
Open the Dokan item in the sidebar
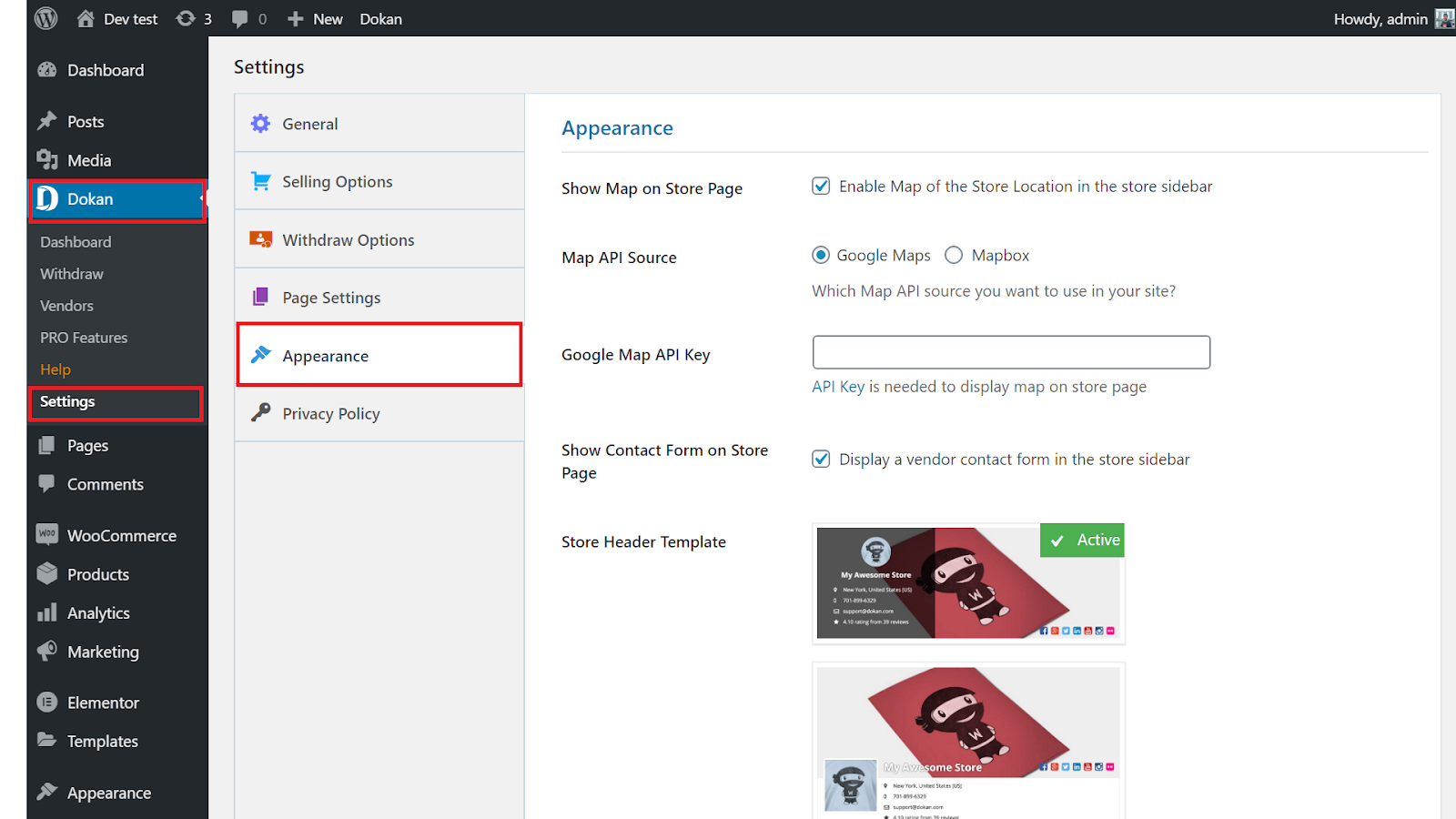coord(116,199)
